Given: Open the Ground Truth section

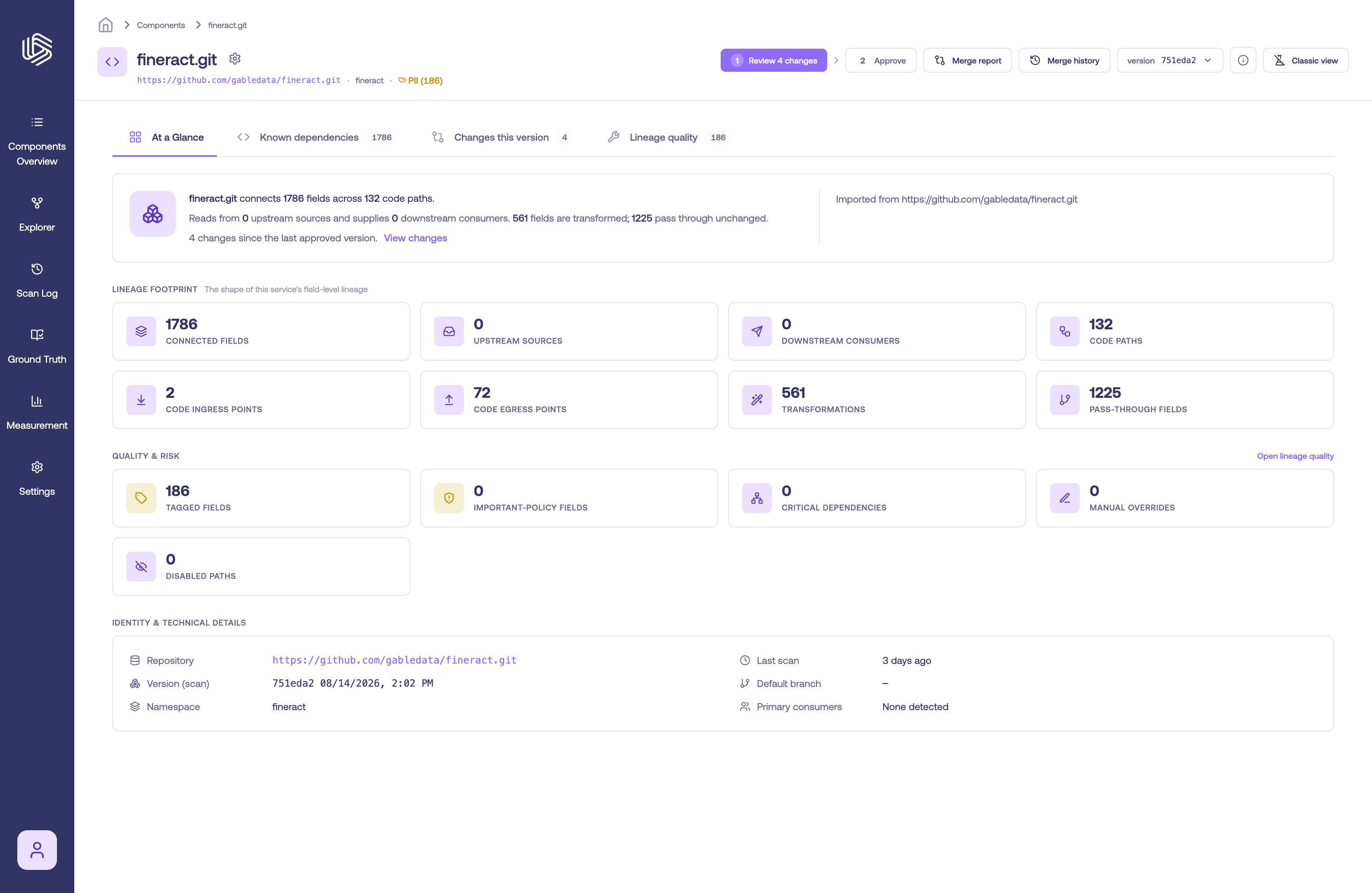Looking at the screenshot, I should click(37, 347).
